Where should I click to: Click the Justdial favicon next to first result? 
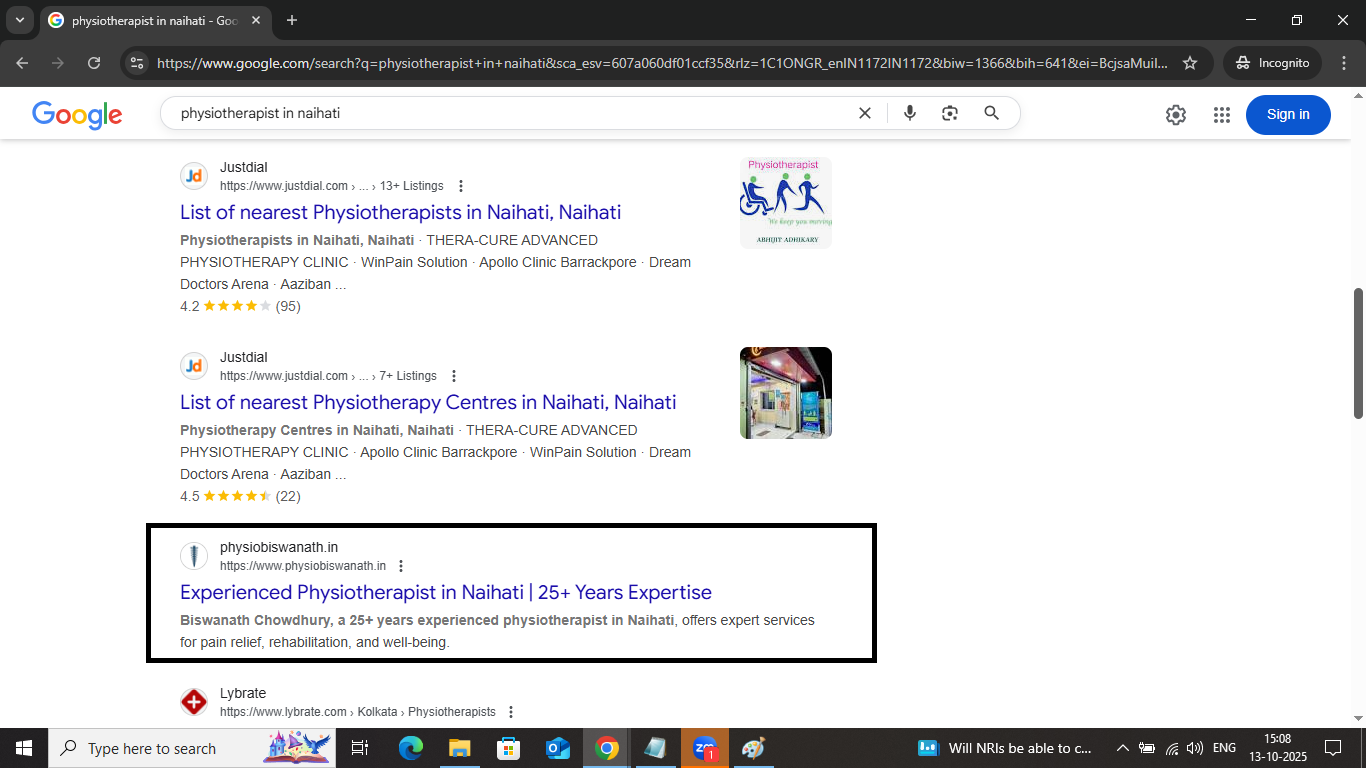[194, 175]
